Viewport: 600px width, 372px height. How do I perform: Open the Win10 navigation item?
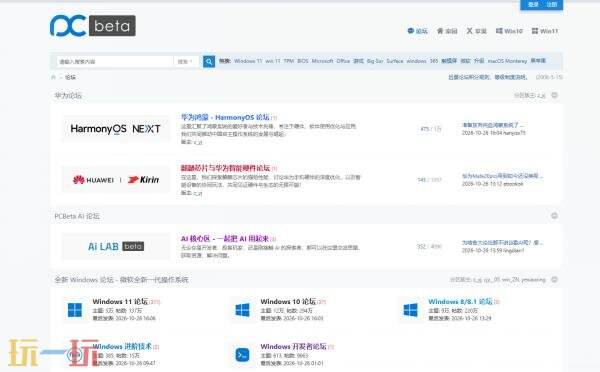tap(509, 31)
